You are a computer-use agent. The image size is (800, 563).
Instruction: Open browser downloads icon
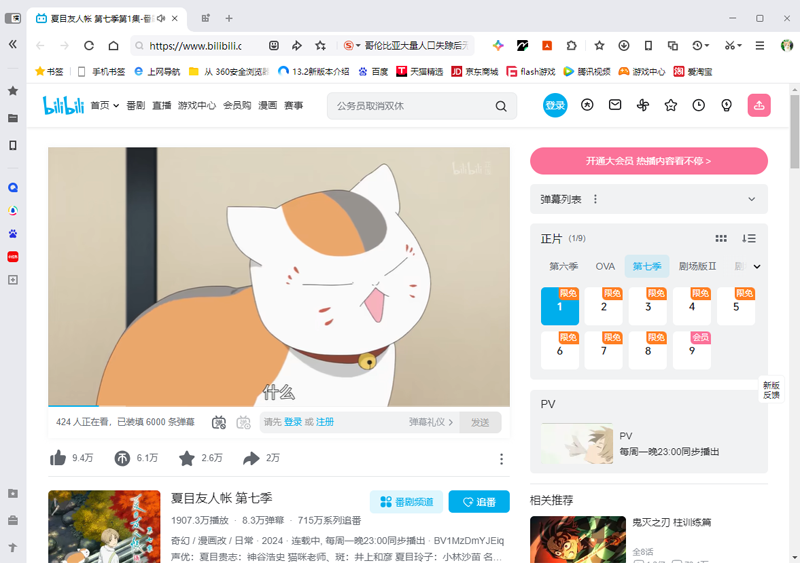click(623, 45)
